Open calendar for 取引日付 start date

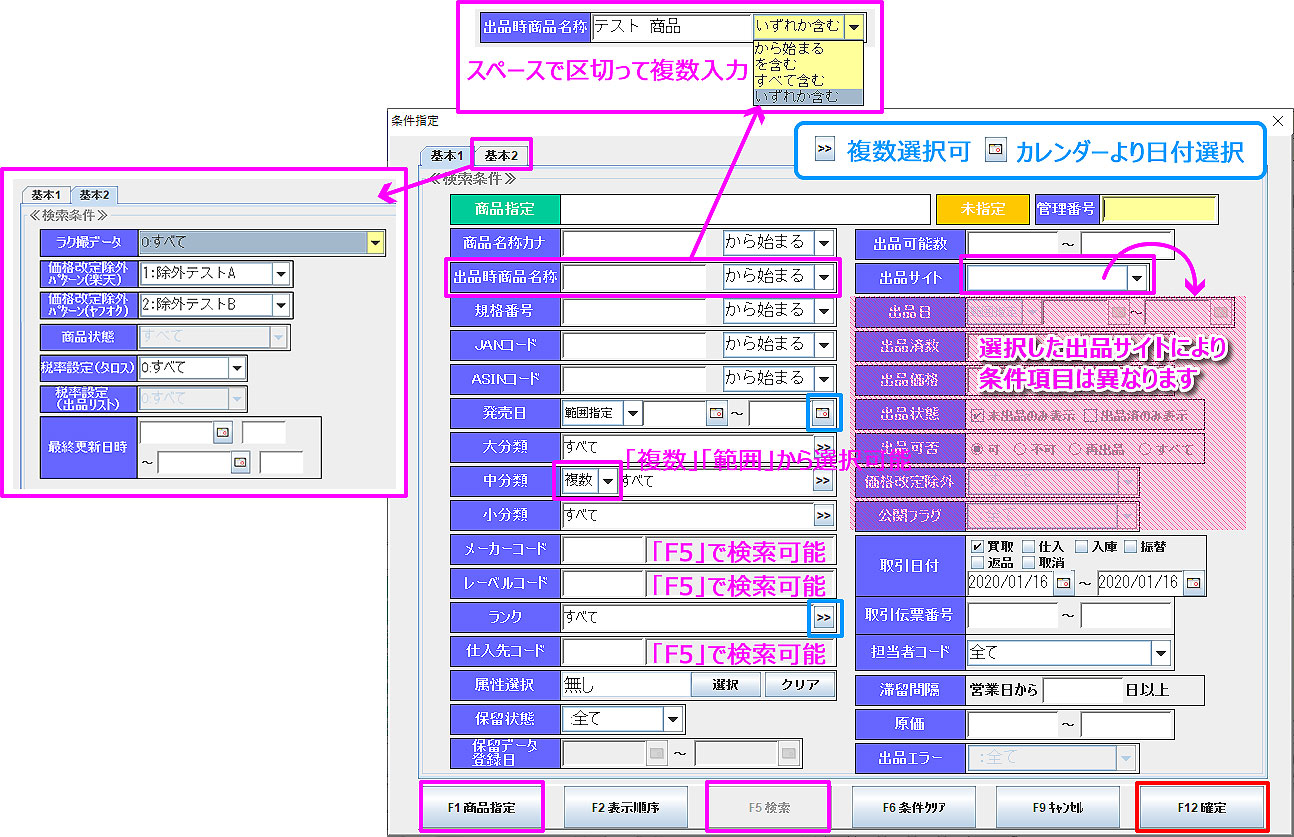click(x=1064, y=582)
